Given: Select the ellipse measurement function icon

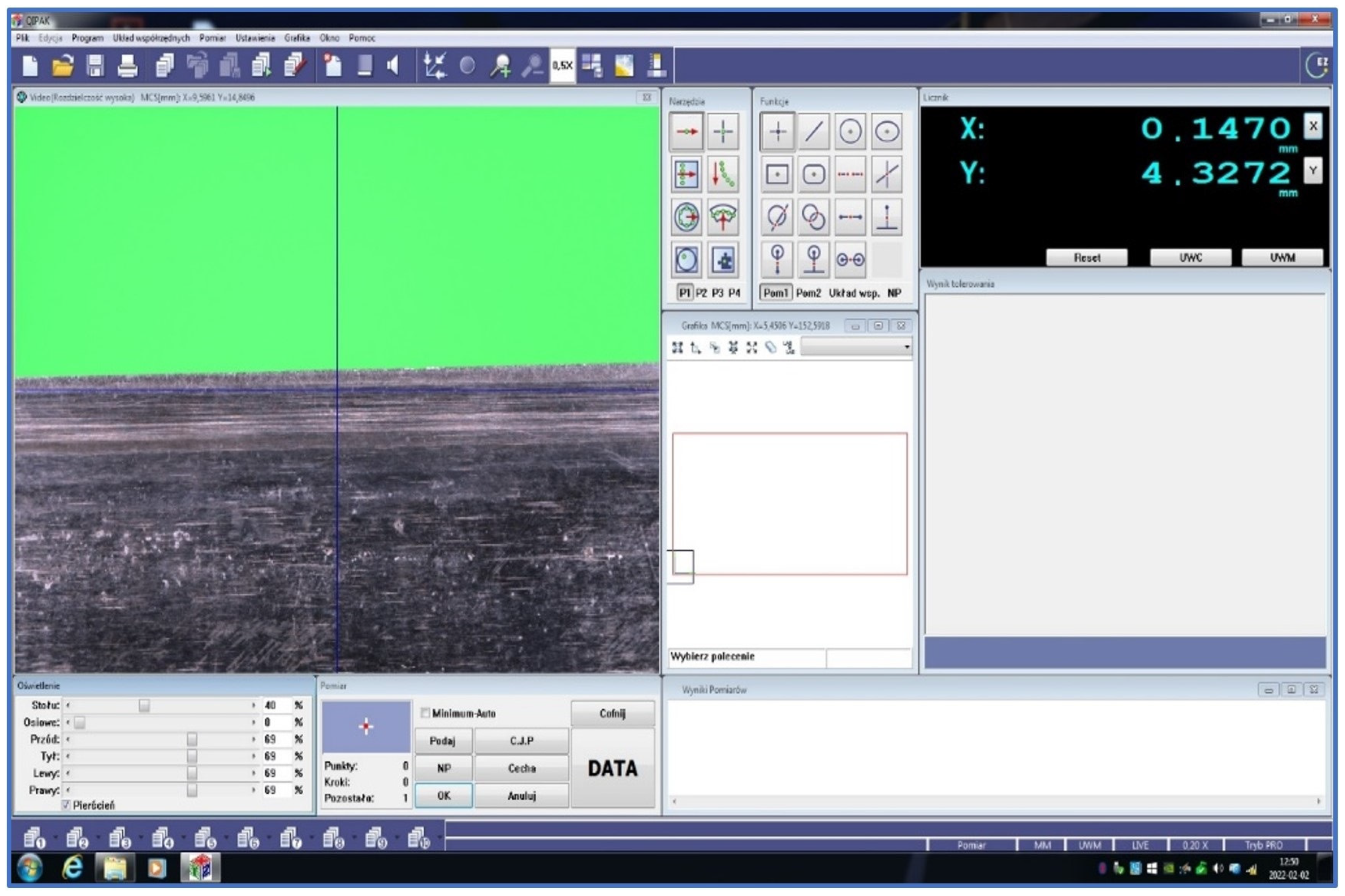Looking at the screenshot, I should point(886,131).
